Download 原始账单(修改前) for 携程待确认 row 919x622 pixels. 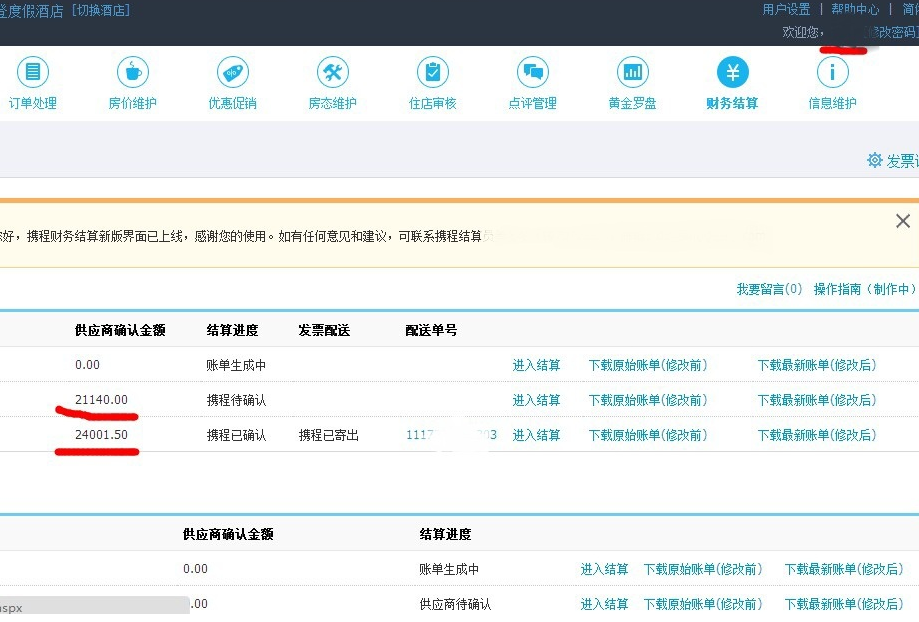648,400
